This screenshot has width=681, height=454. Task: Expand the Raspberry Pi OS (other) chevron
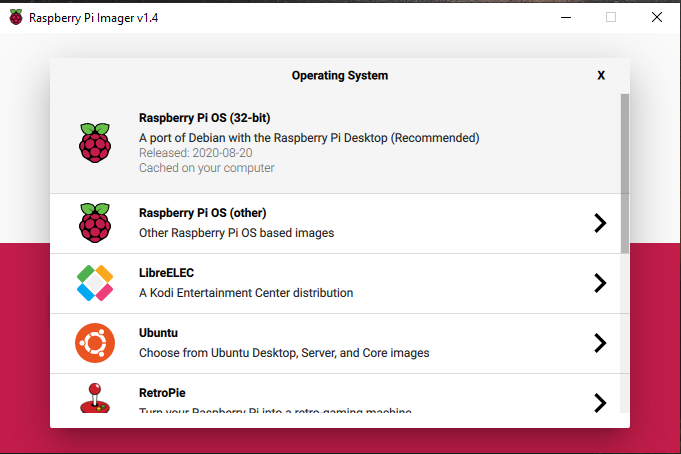(x=600, y=223)
